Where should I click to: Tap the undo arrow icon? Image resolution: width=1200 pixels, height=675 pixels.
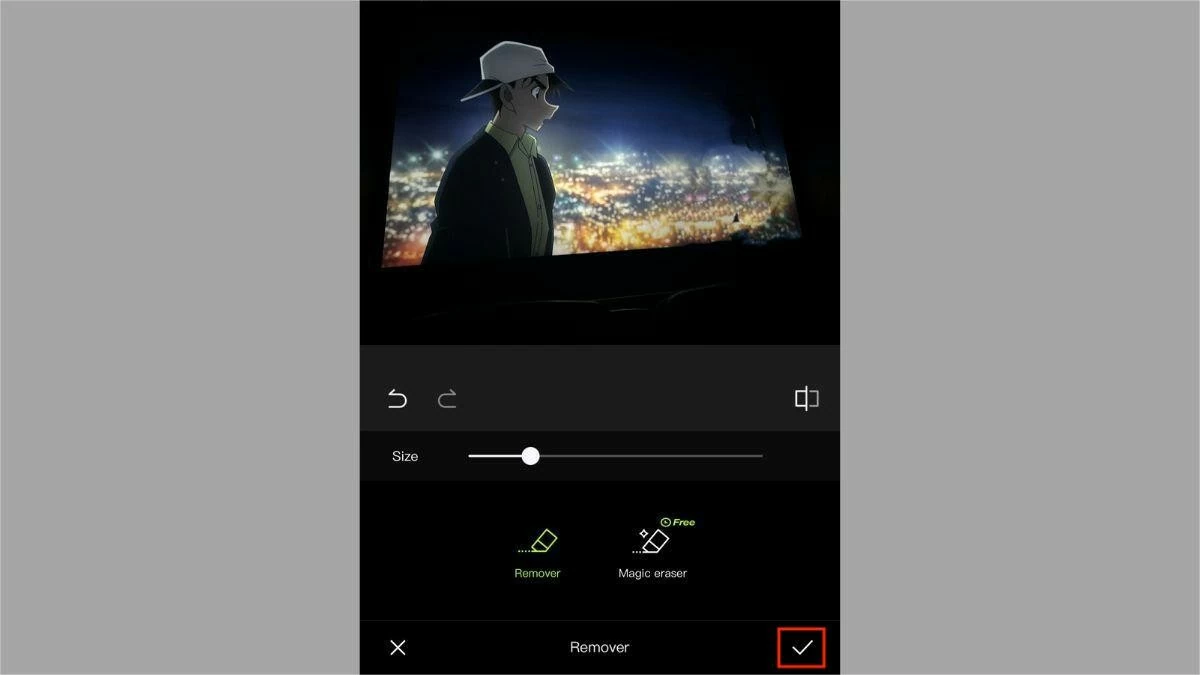tap(397, 400)
